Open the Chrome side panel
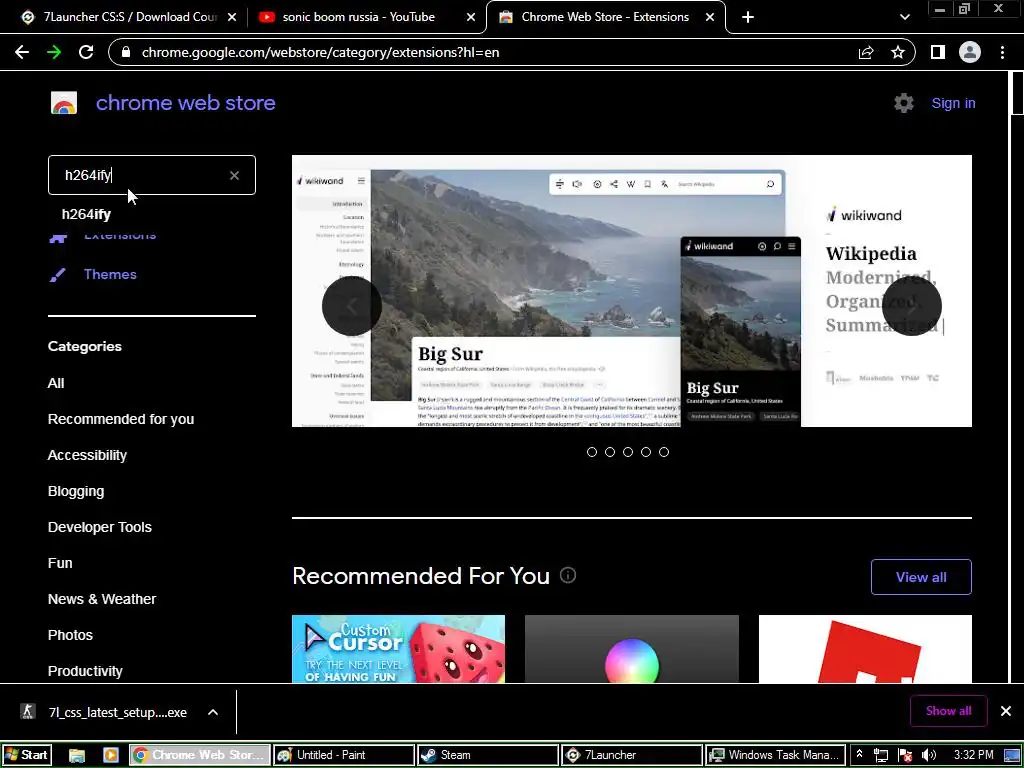 (x=938, y=52)
